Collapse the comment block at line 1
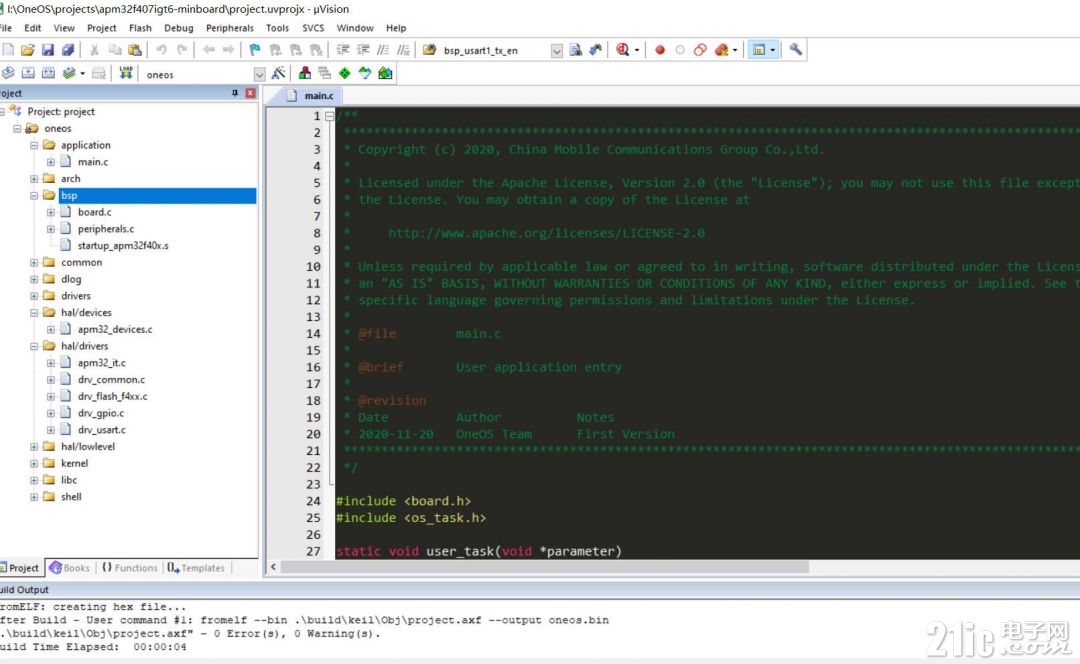 329,116
